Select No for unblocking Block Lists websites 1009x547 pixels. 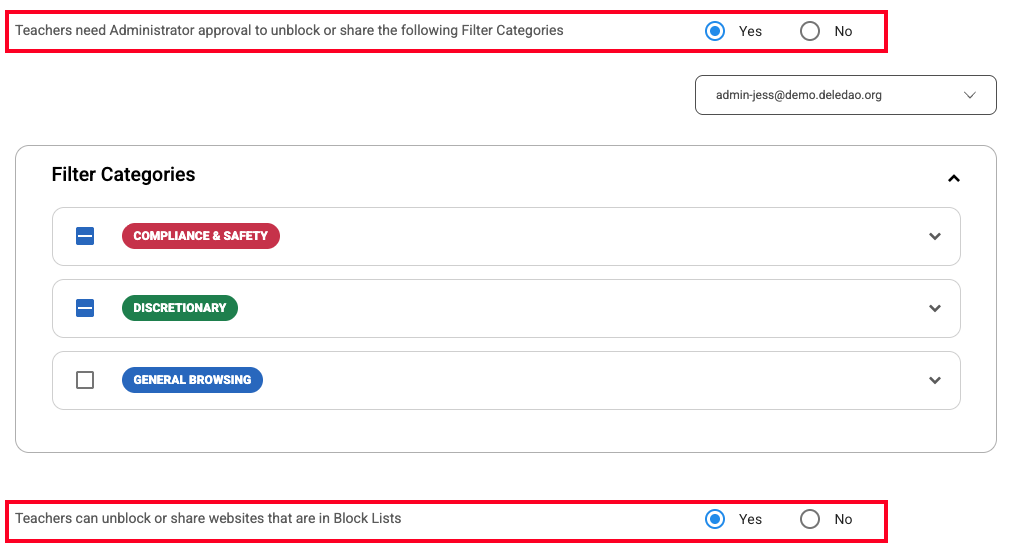pos(810,519)
